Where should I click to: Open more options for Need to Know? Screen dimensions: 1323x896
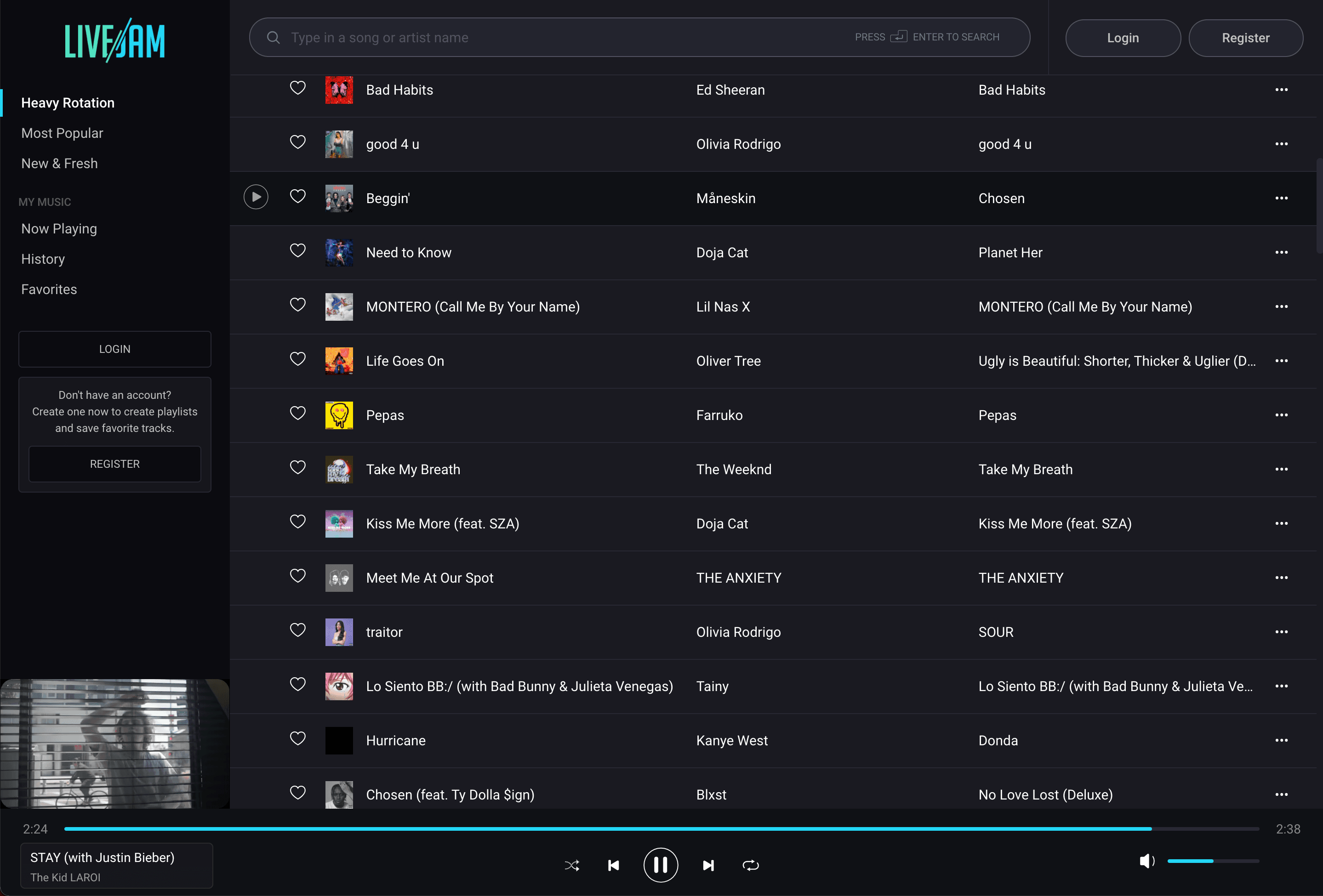pyautogui.click(x=1281, y=253)
